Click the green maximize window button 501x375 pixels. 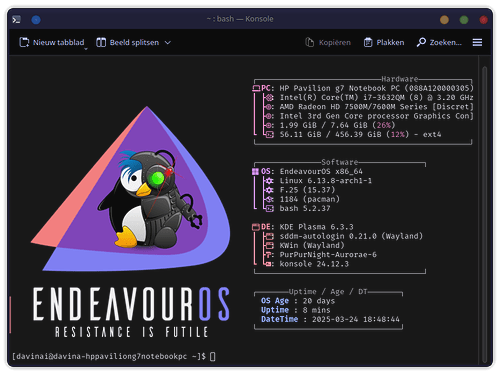pos(464,20)
